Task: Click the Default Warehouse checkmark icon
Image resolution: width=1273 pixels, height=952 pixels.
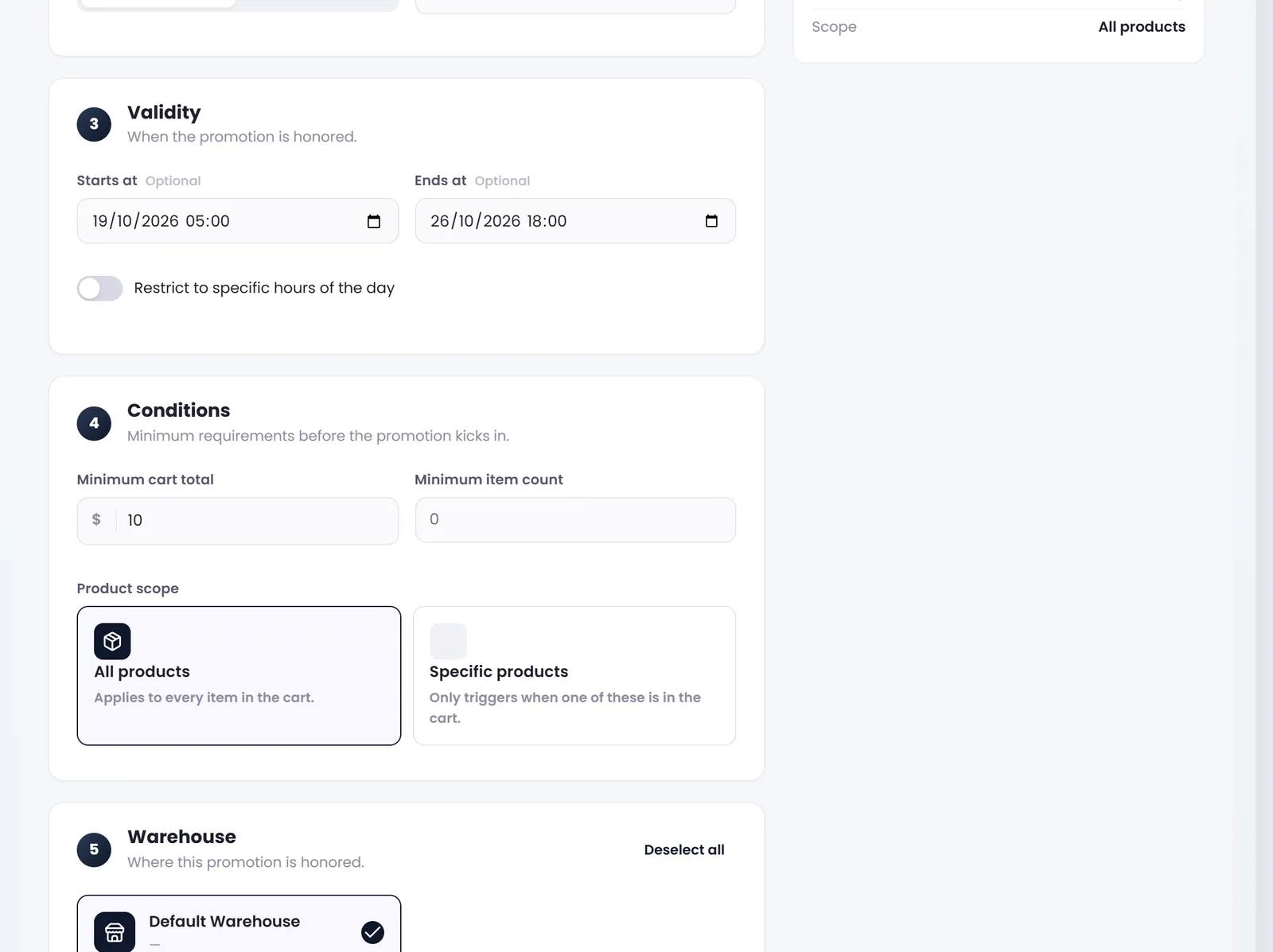Action: [x=372, y=932]
